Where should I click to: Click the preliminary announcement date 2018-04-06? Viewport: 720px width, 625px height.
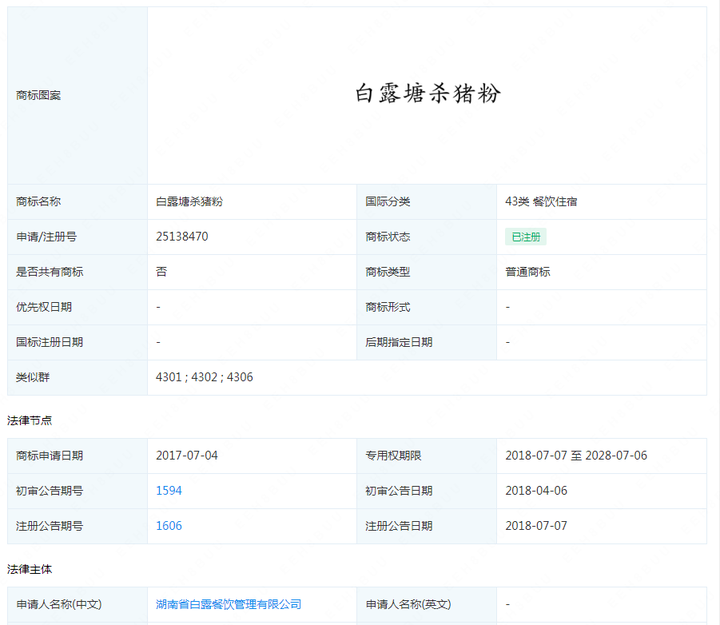tap(537, 491)
